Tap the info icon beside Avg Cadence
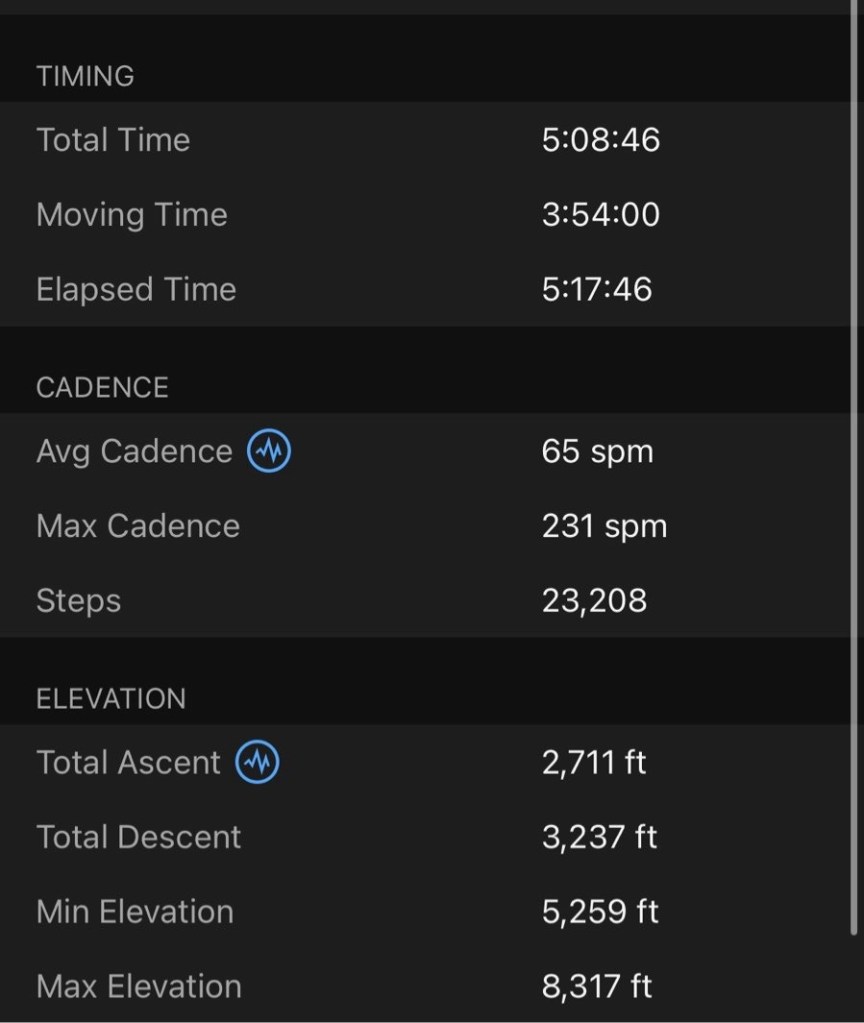Viewport: 864px width, 1023px height. 269,452
